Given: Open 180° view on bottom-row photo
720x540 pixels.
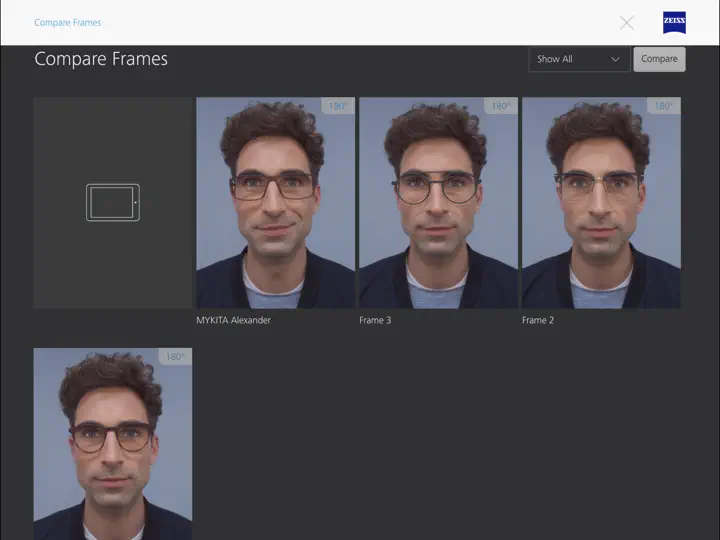Looking at the screenshot, I should pyautogui.click(x=175, y=356).
